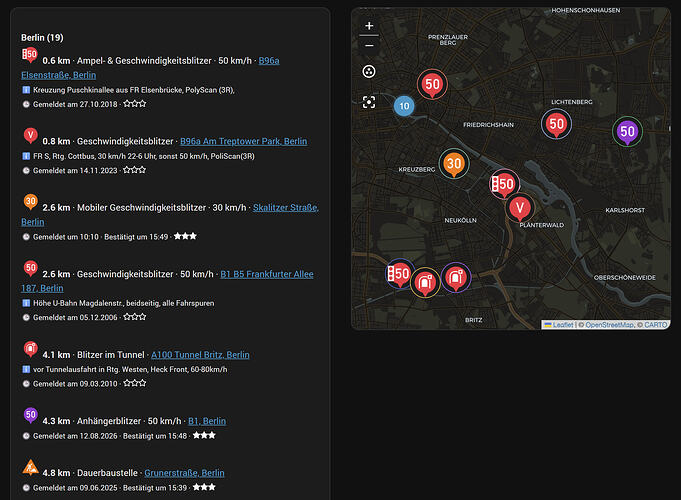Select the red 50 marker below Lichtenberg
681x500 pixels.
[x=556, y=124]
